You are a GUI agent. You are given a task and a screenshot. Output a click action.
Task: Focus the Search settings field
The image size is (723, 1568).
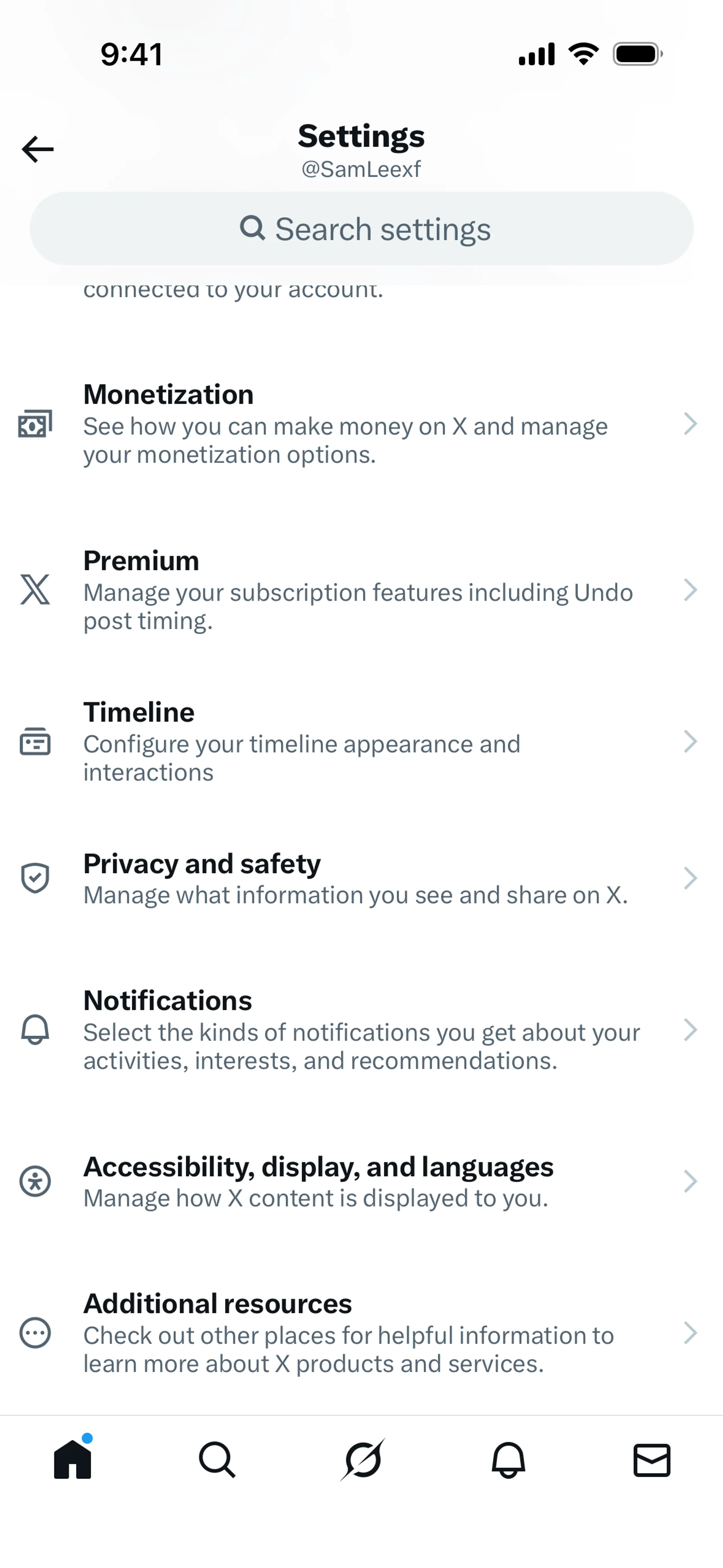coord(361,229)
